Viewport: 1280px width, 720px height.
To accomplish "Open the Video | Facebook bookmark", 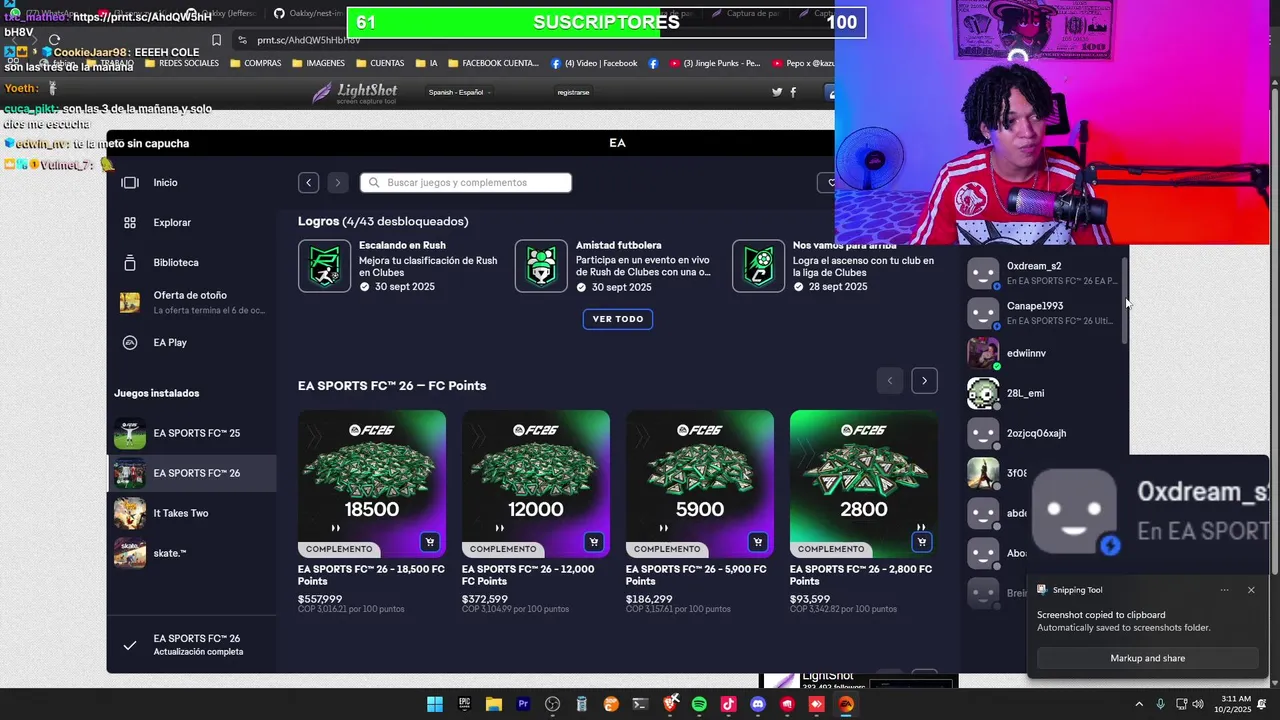I will click(x=594, y=63).
